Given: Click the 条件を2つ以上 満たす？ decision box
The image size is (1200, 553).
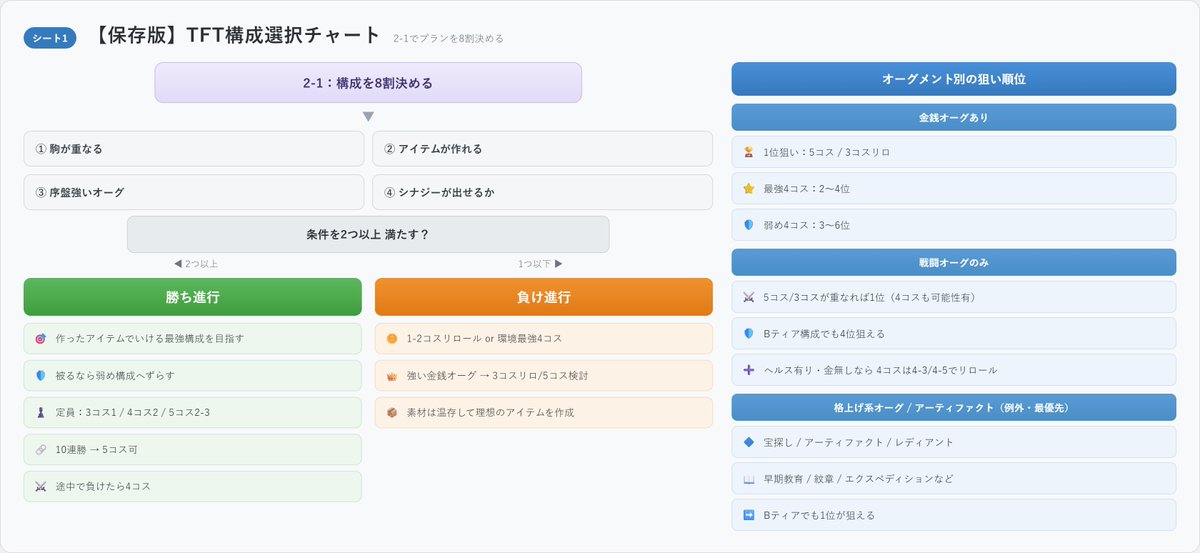Looking at the screenshot, I should (368, 234).
